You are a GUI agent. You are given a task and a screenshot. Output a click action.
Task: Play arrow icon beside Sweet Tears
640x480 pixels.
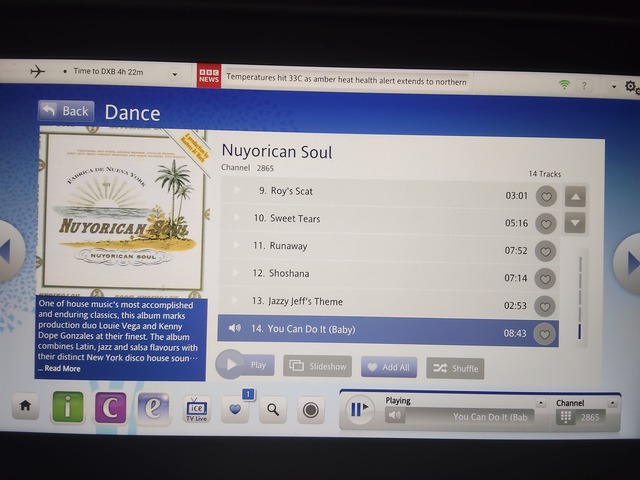(236, 217)
